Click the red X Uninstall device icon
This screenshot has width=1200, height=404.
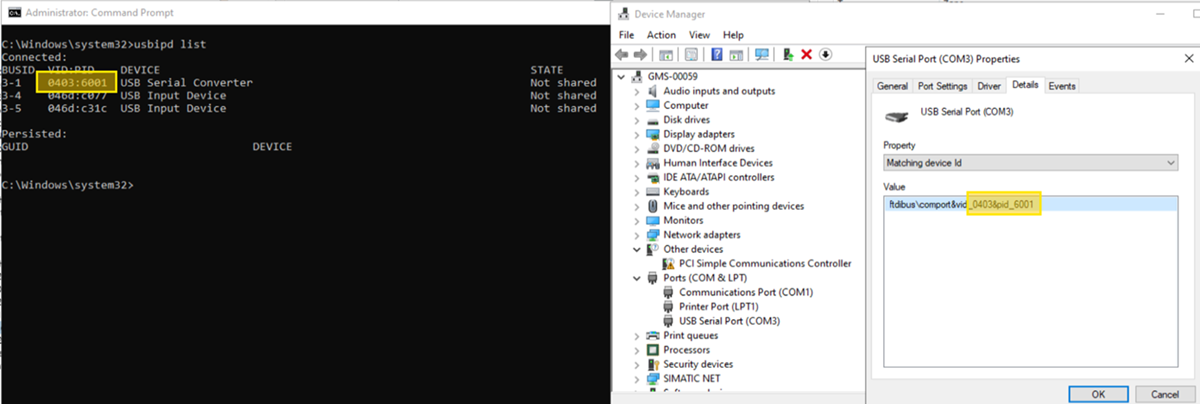click(x=807, y=54)
